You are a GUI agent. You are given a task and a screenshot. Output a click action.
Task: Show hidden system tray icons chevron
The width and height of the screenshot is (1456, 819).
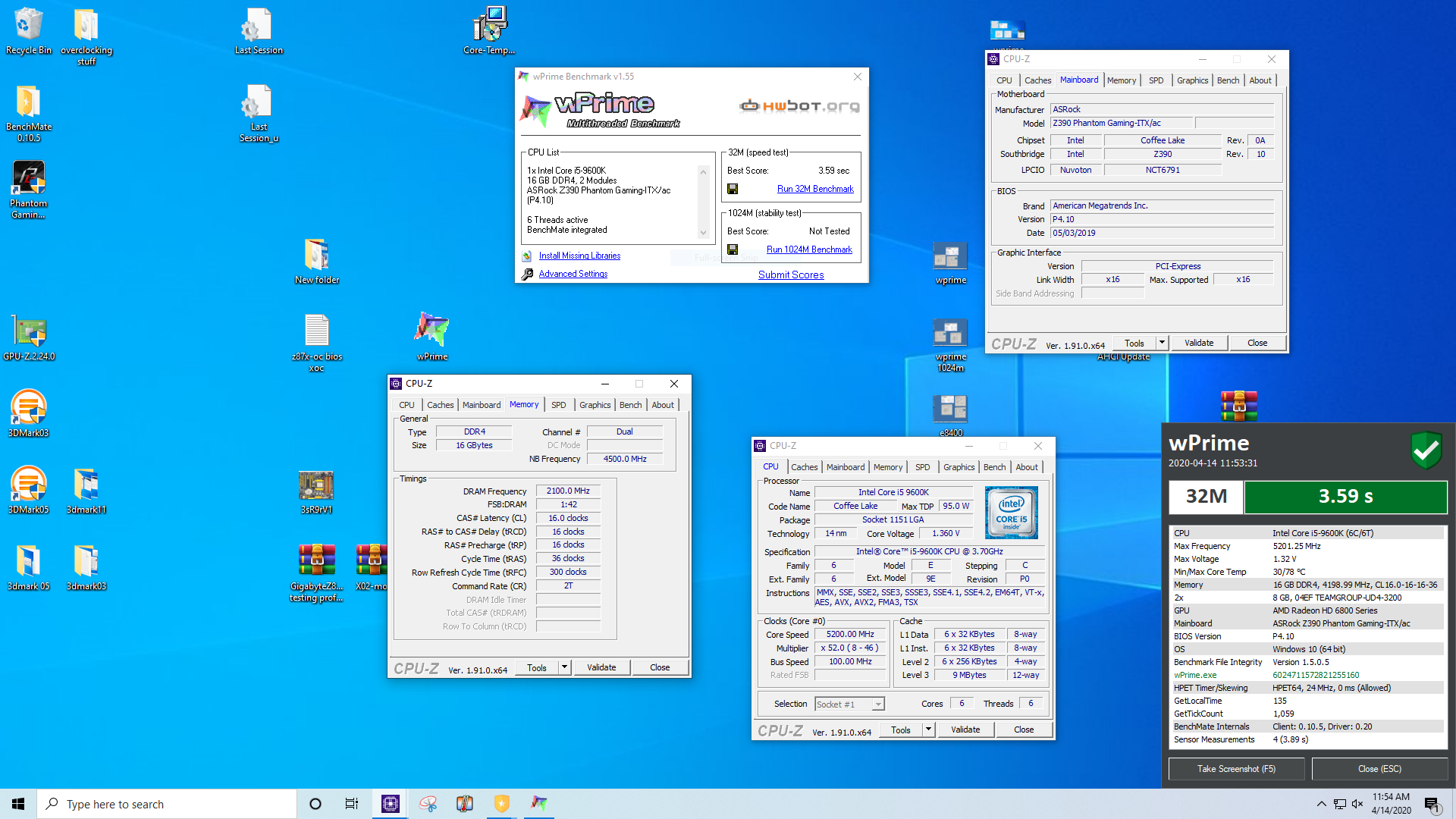(1321, 804)
